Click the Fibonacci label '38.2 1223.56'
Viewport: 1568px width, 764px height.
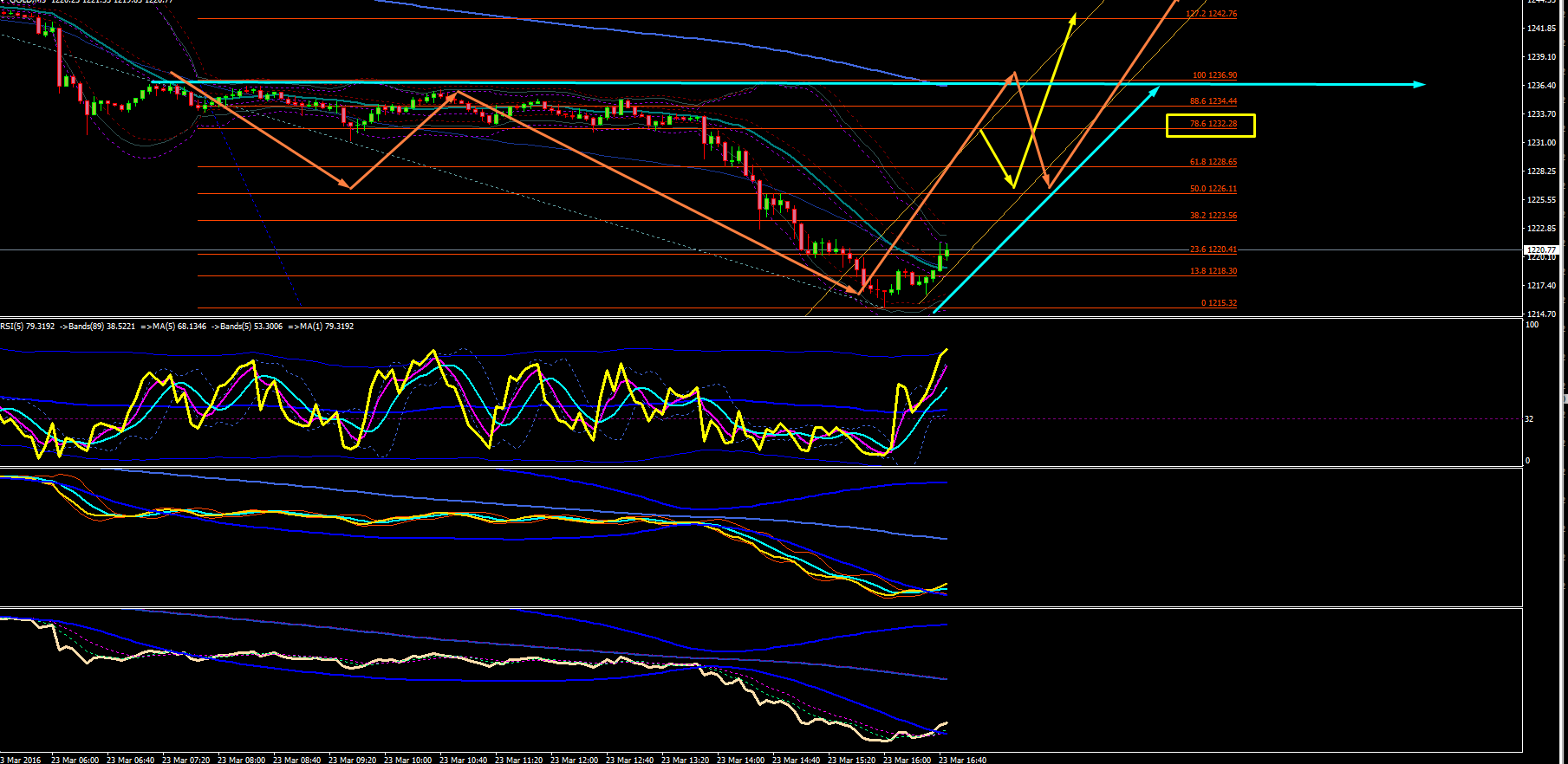[x=1213, y=216]
